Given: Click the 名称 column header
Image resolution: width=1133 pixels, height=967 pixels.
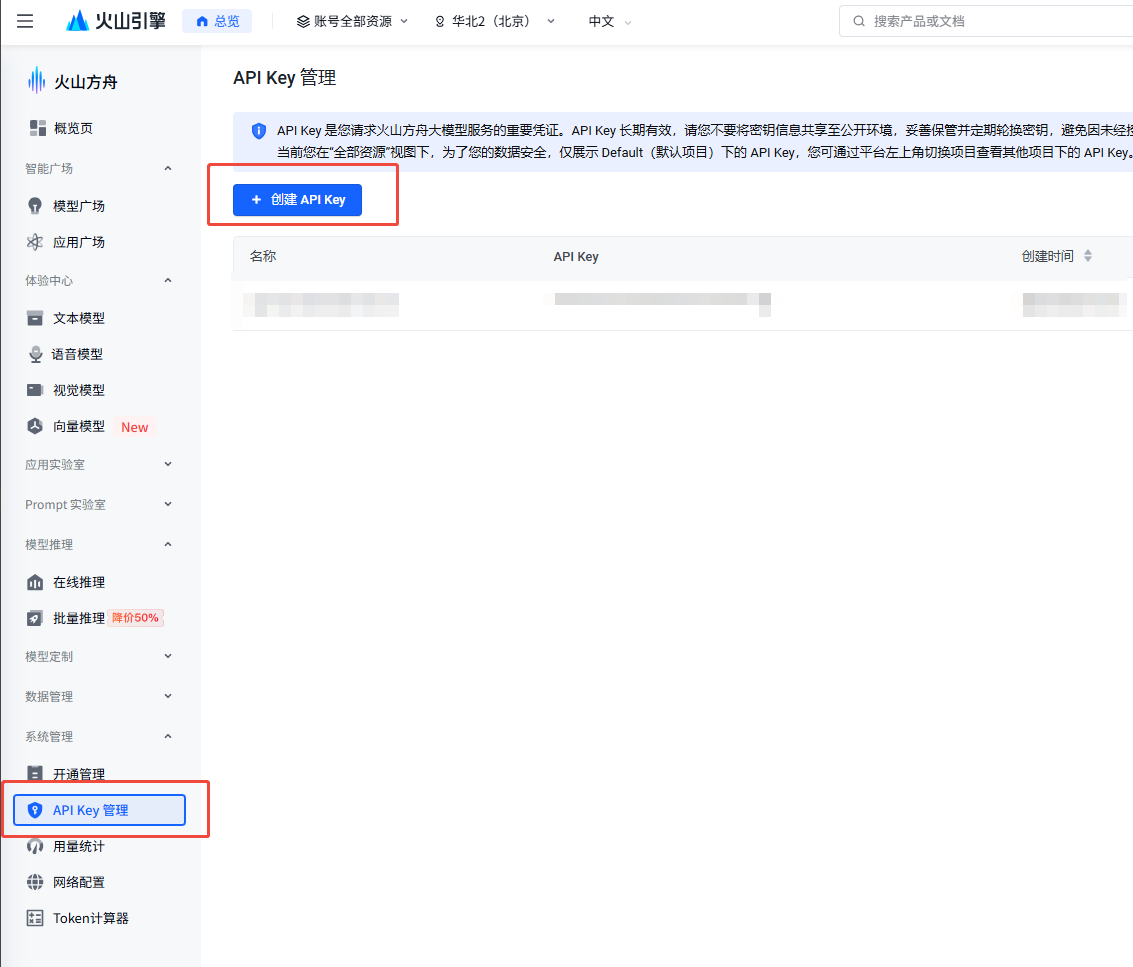Looking at the screenshot, I should (263, 257).
